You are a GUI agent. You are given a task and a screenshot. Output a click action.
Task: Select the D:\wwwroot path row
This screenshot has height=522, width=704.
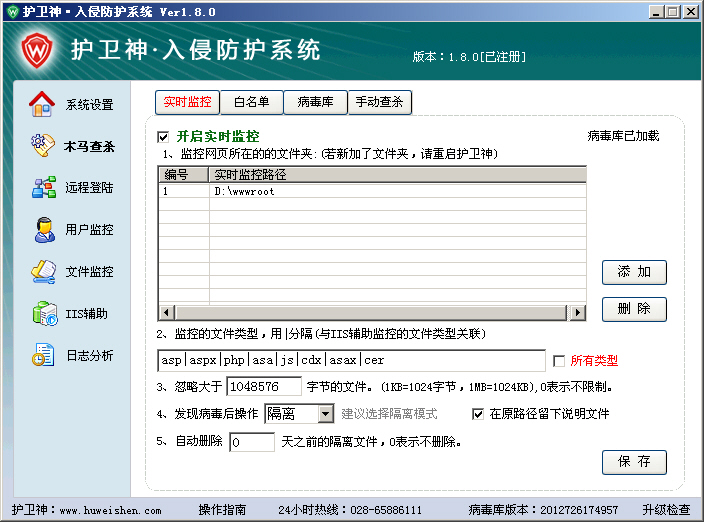point(372,191)
